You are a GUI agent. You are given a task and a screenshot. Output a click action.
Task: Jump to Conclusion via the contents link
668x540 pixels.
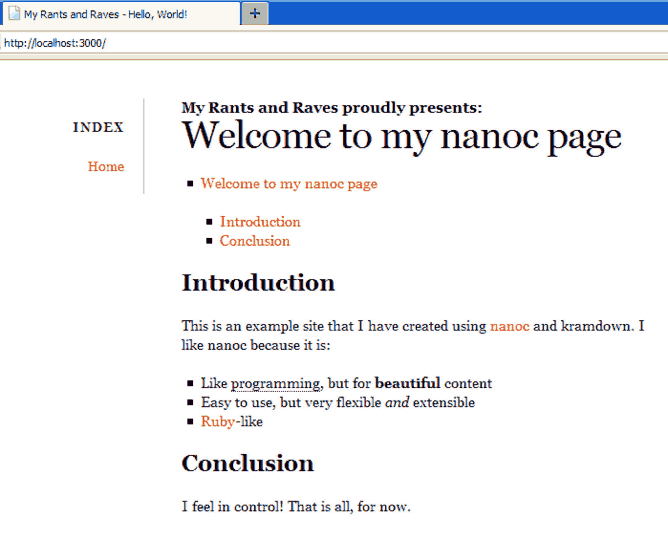tap(255, 241)
